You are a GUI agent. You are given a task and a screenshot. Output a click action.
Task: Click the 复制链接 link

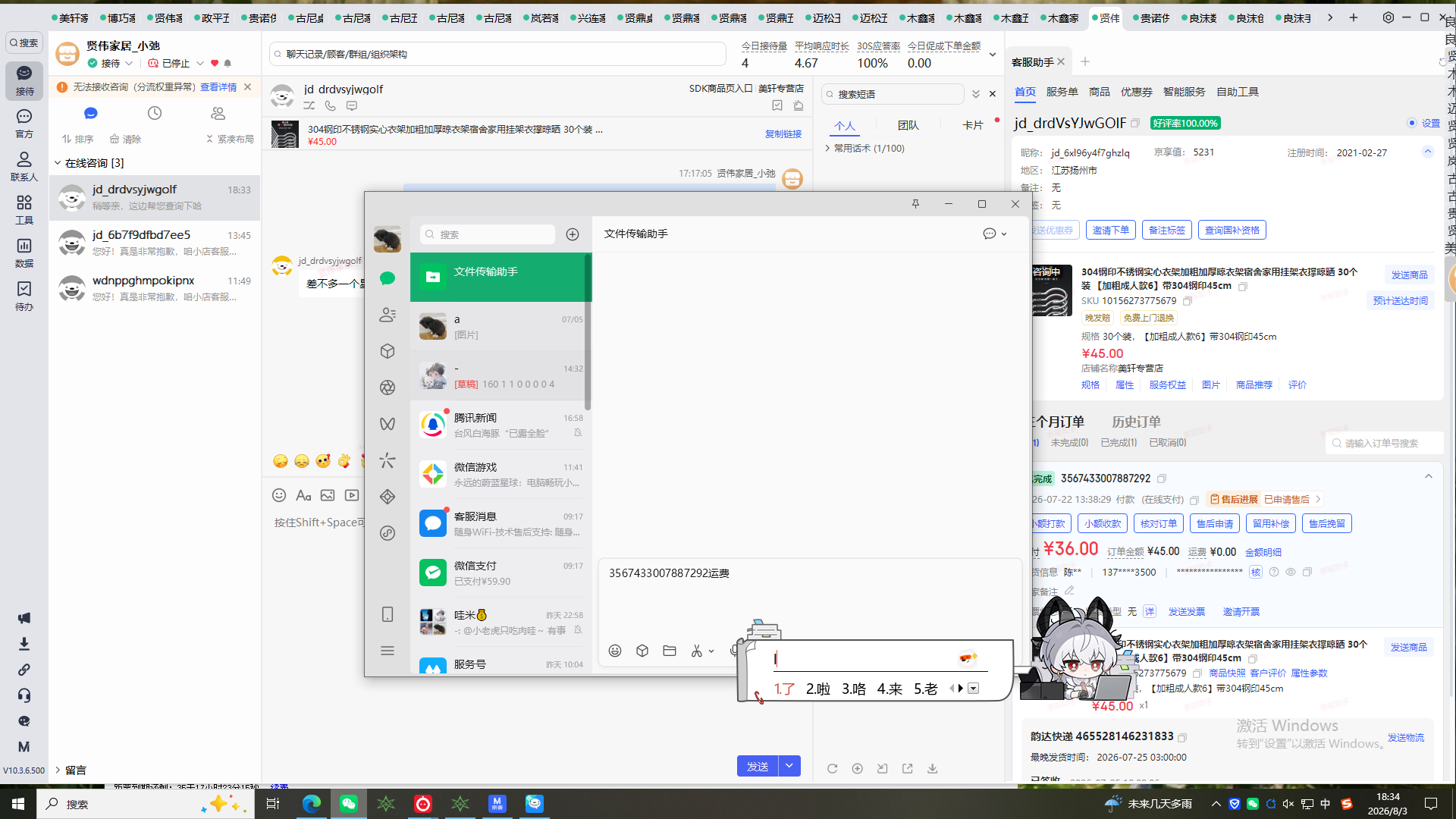783,133
